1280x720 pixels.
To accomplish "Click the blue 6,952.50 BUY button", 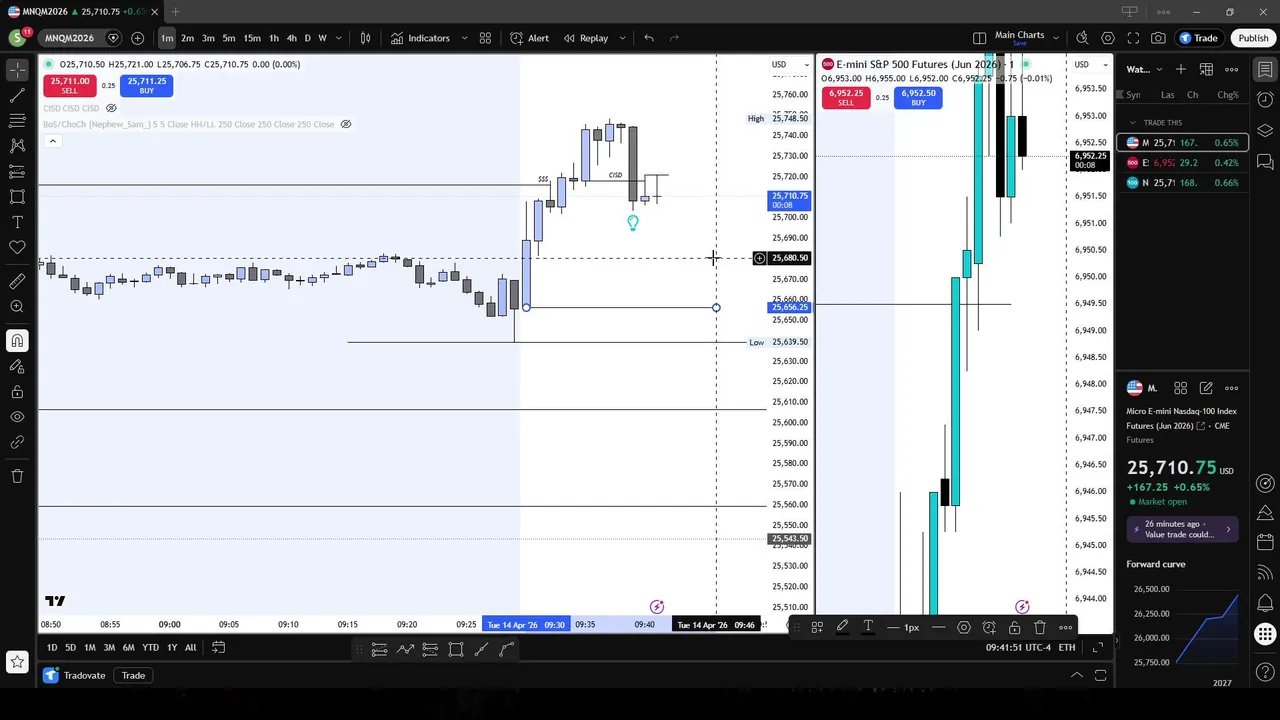I will 918,97.
